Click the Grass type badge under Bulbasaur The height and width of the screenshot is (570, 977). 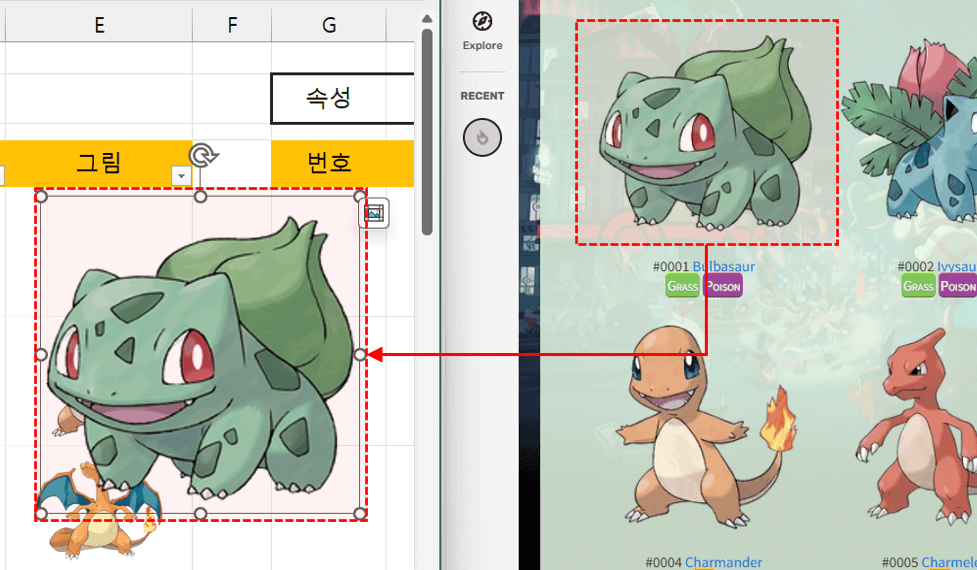pyautogui.click(x=683, y=286)
